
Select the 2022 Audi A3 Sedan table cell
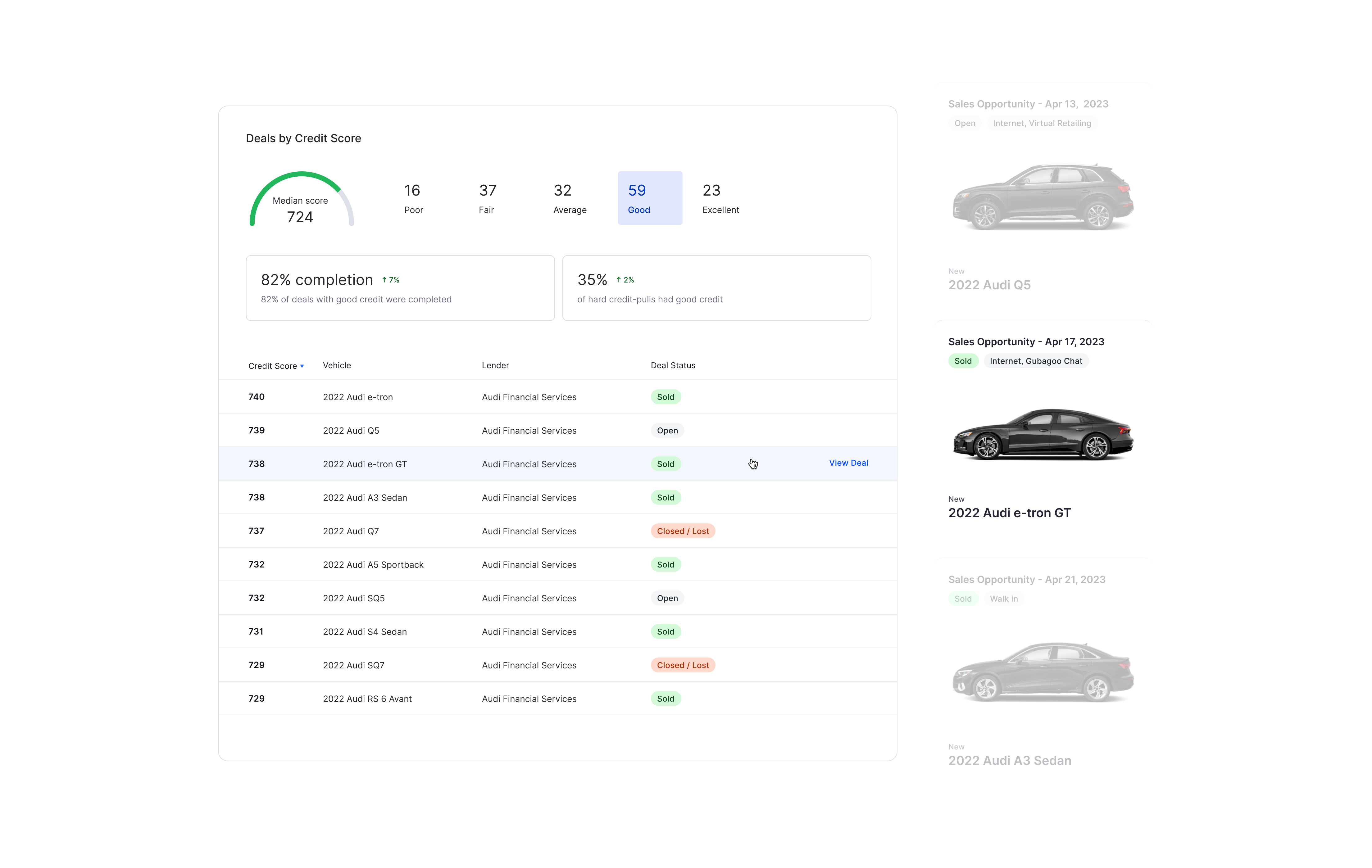(x=365, y=498)
